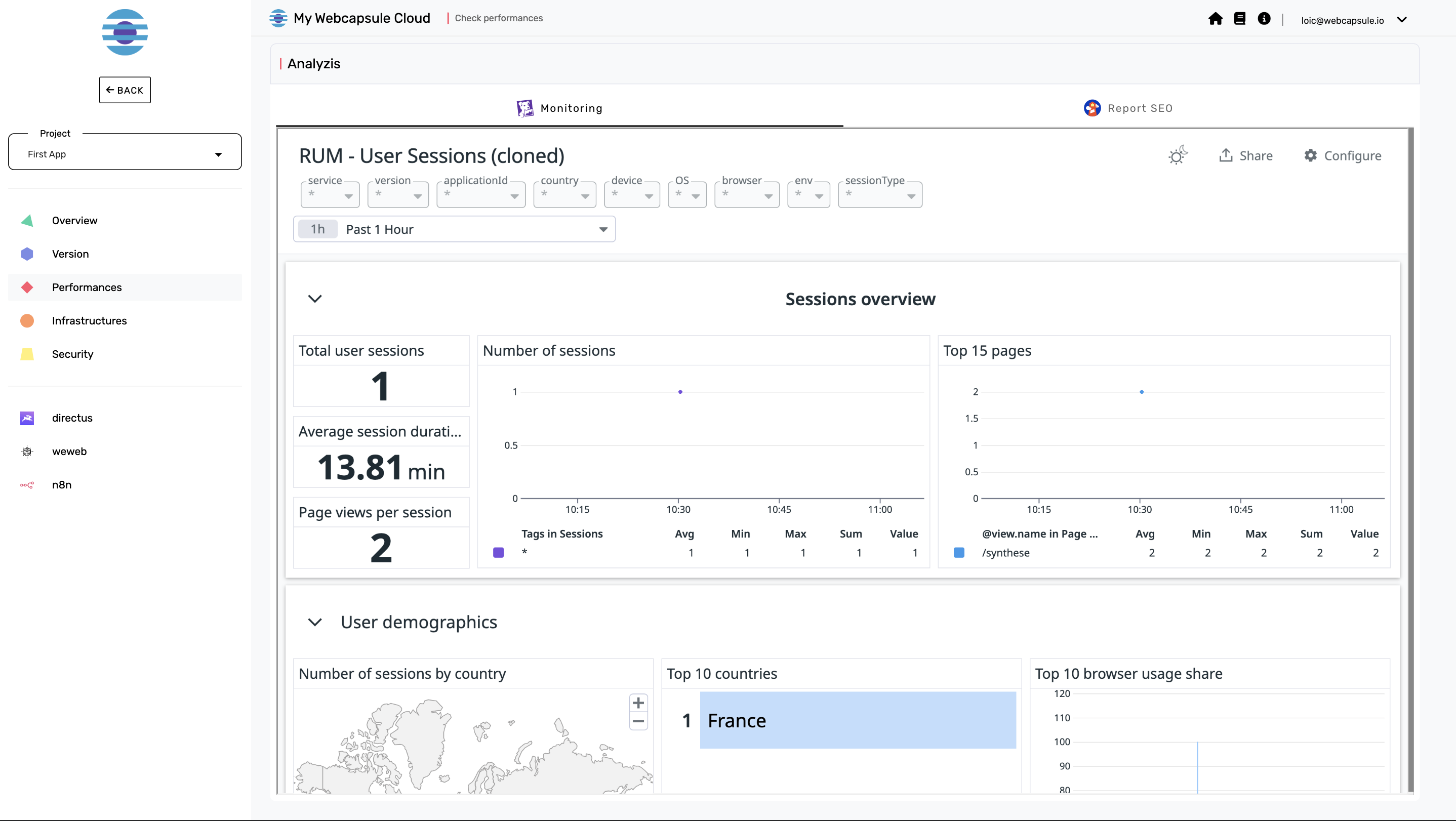Image resolution: width=1456 pixels, height=821 pixels.
Task: Click the weweb icon
Action: (x=27, y=451)
